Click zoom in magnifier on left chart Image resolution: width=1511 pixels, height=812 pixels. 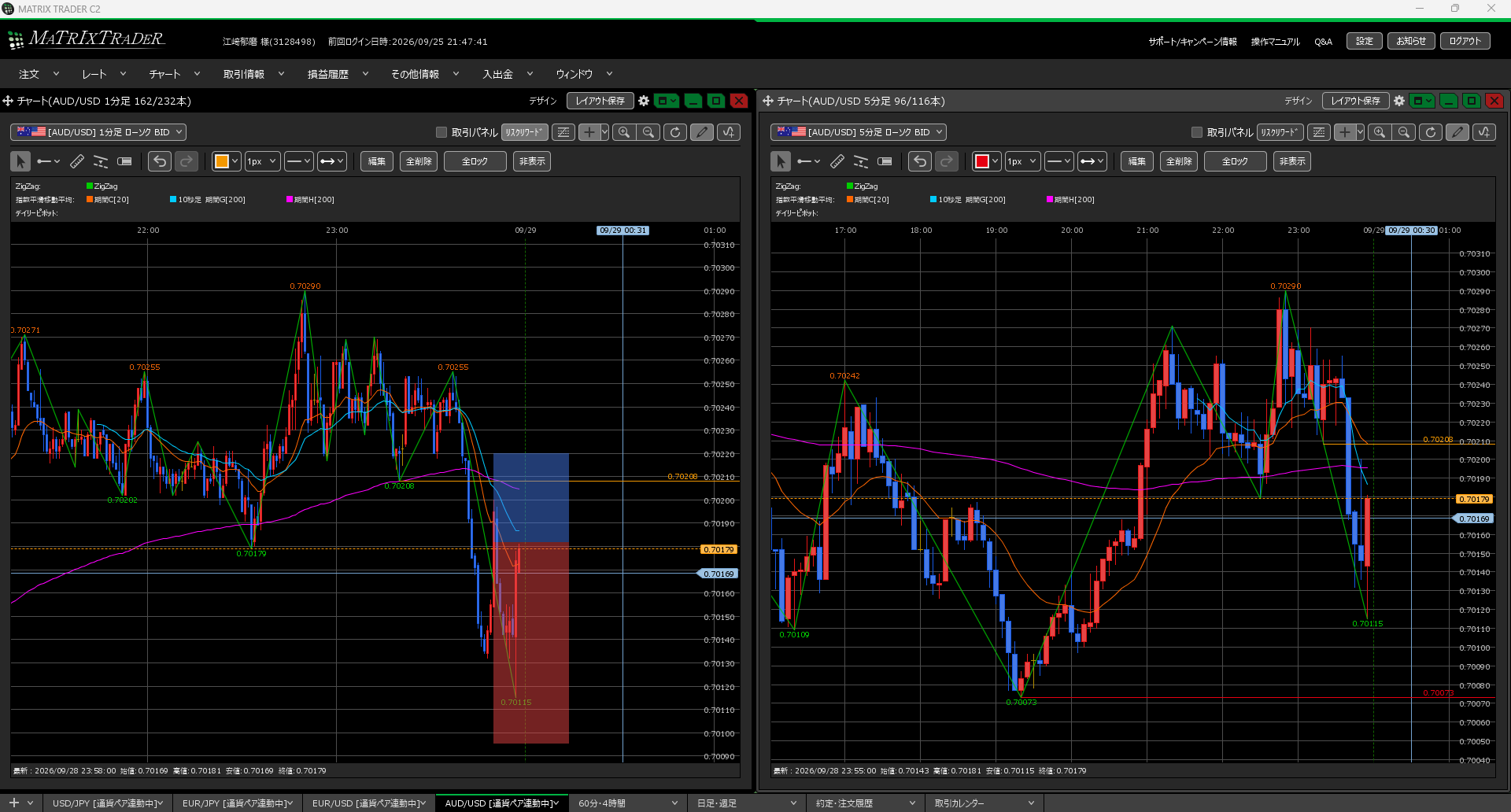pyautogui.click(x=624, y=132)
